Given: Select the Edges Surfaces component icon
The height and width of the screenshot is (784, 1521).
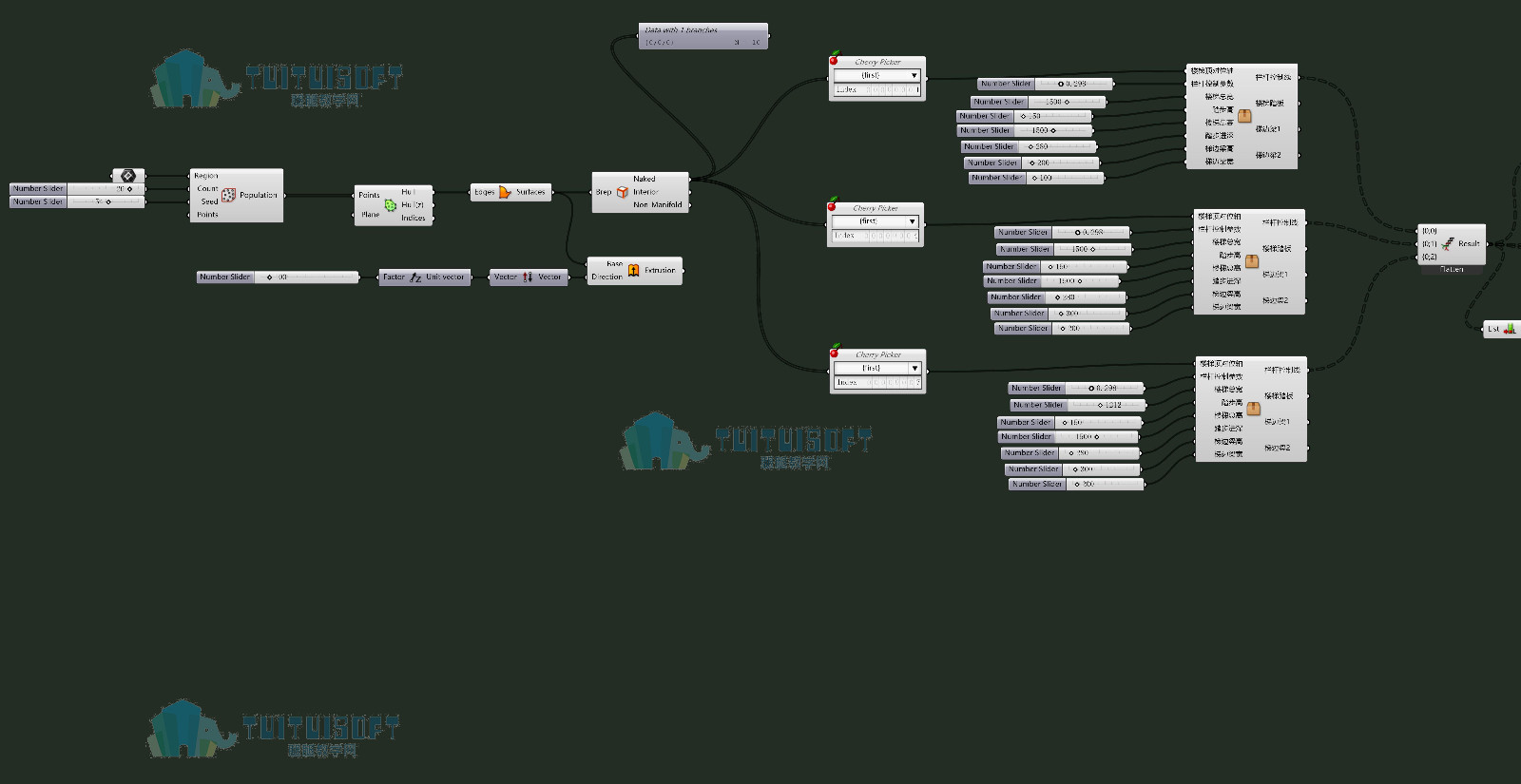Looking at the screenshot, I should (x=505, y=192).
